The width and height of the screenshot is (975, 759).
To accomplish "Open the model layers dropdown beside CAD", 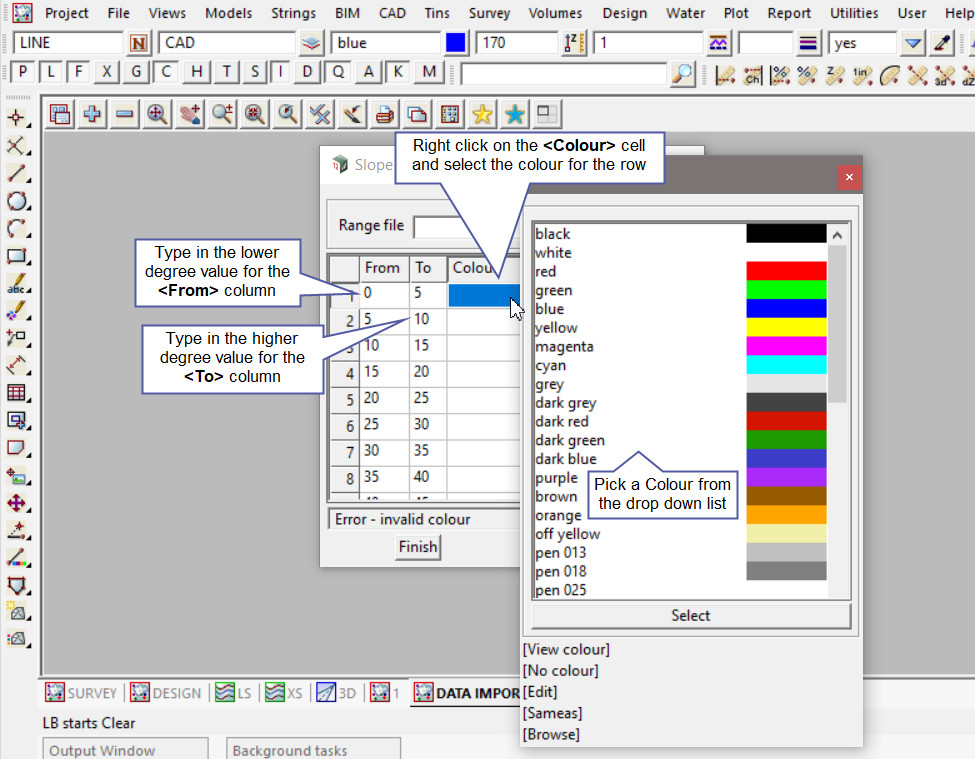I will pos(312,44).
